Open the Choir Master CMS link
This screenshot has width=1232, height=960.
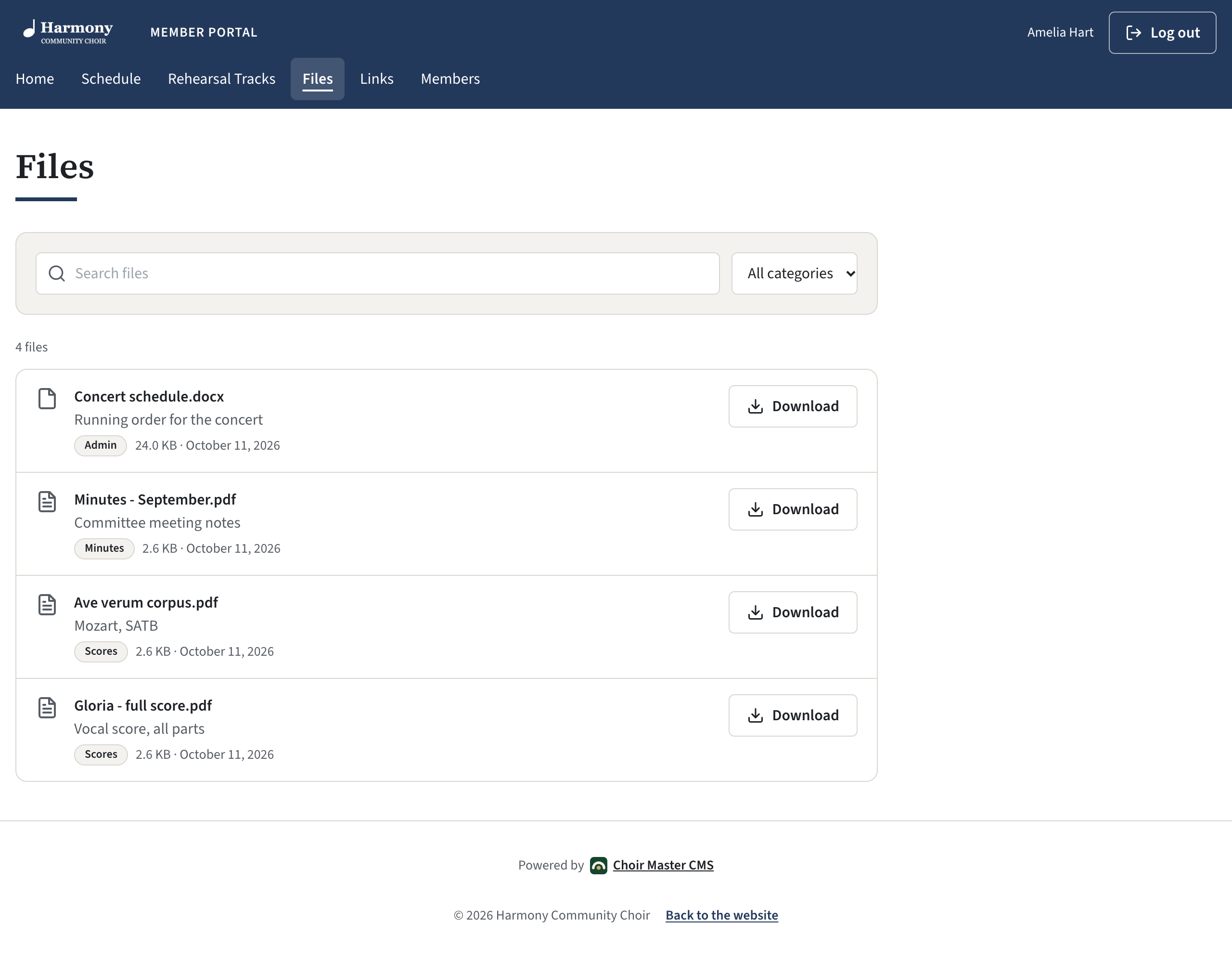coord(663,865)
